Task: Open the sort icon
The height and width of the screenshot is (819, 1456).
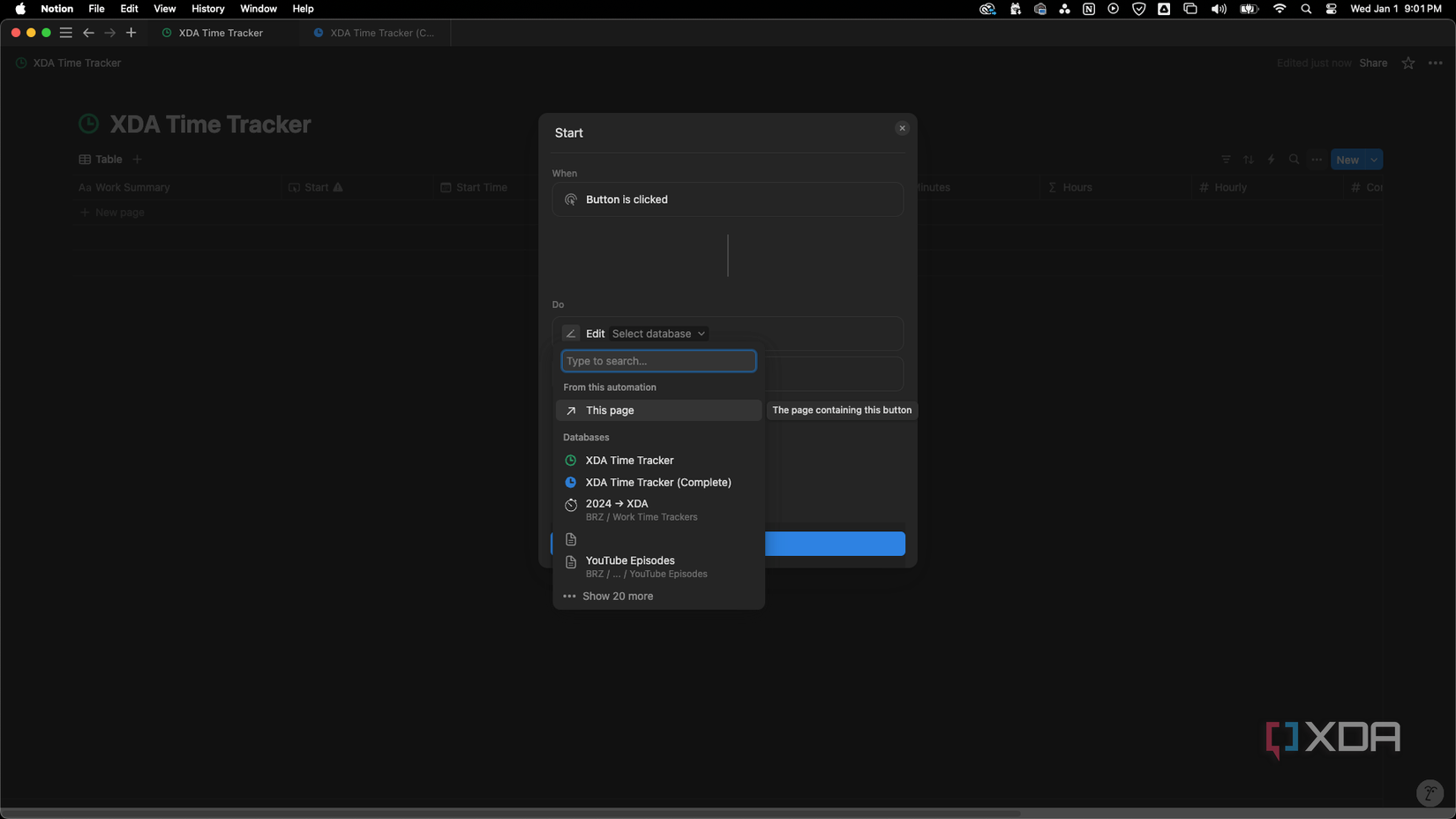Action: coord(1249,160)
